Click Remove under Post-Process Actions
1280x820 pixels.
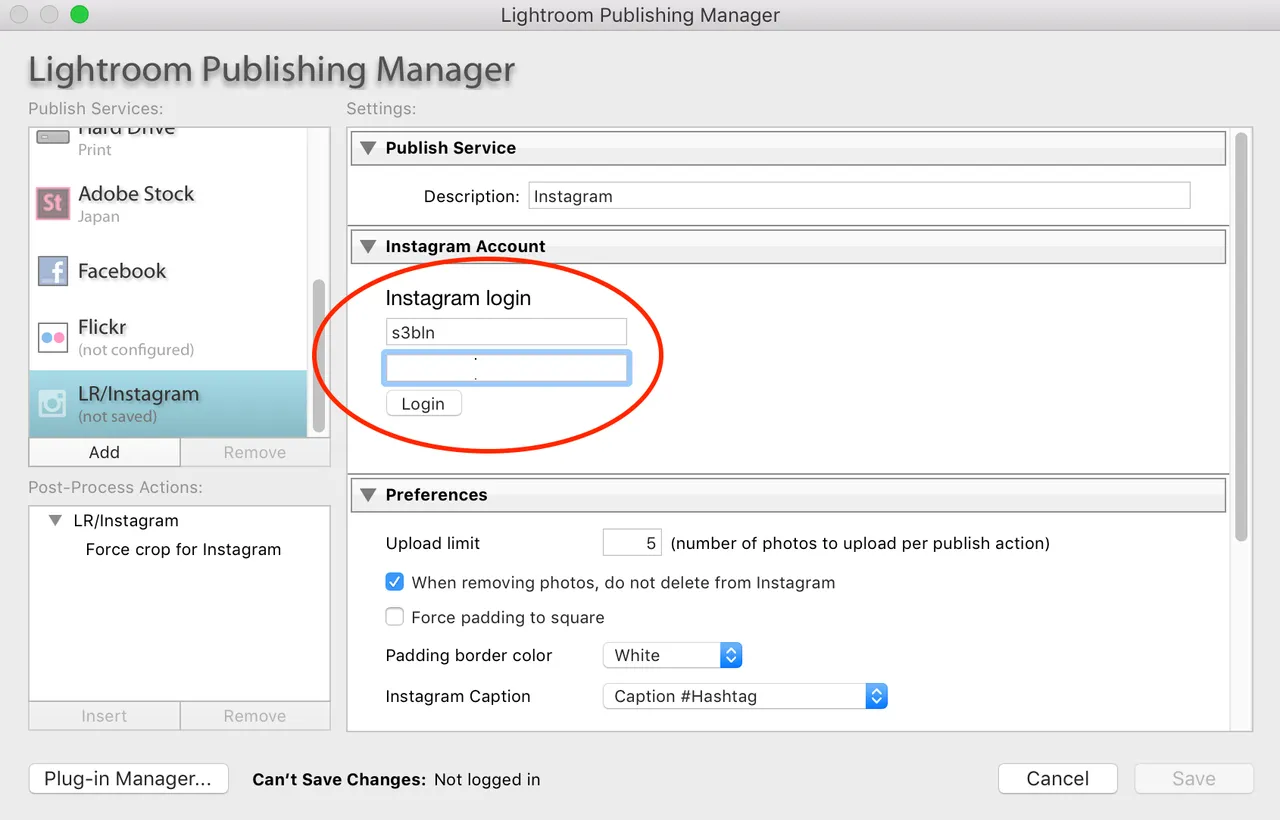point(255,716)
